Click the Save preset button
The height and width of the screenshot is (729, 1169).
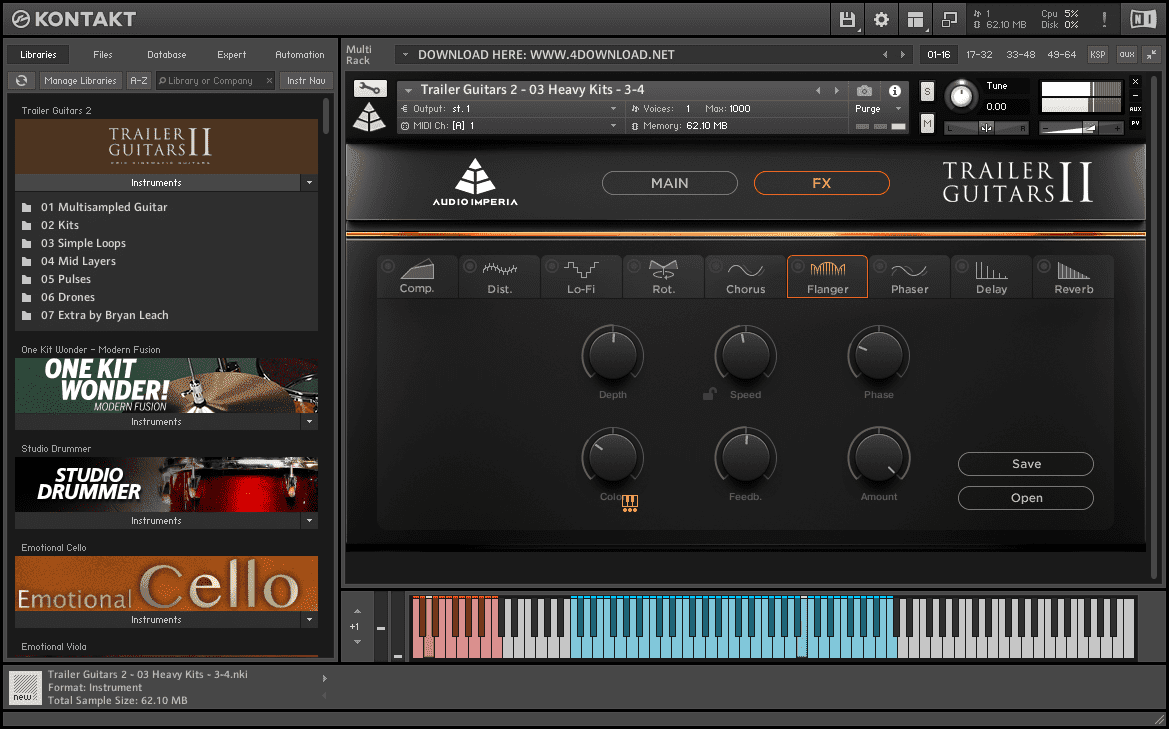pos(1025,463)
